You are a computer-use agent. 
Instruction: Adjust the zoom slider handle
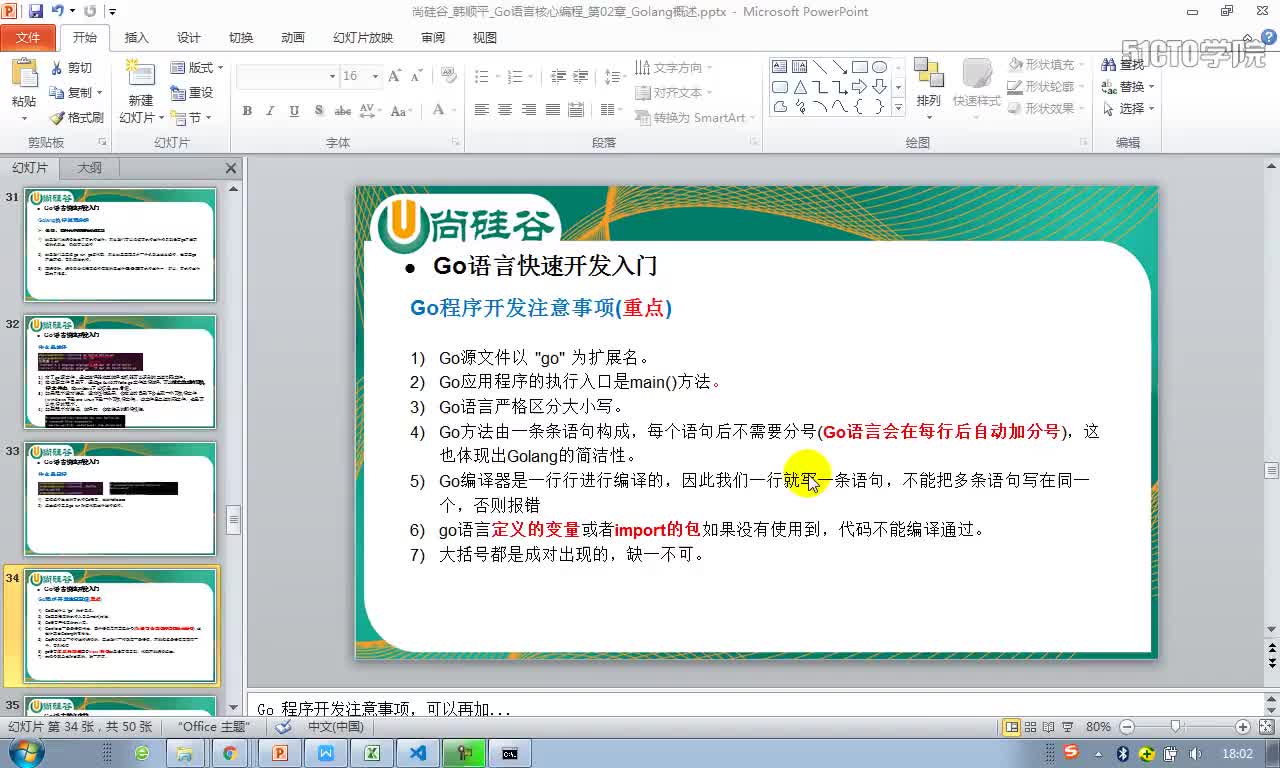coord(1176,727)
